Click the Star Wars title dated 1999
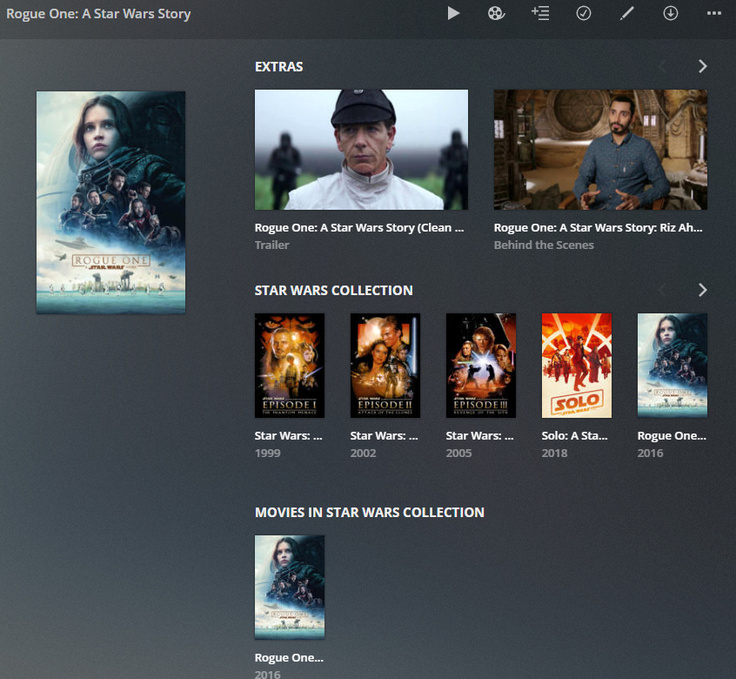736x679 pixels. [x=288, y=436]
